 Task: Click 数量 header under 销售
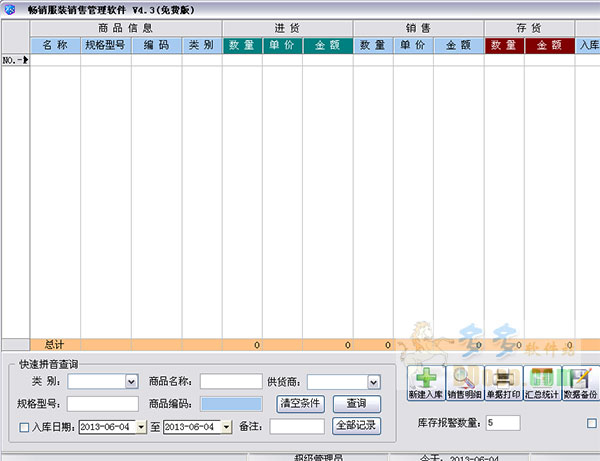point(373,45)
